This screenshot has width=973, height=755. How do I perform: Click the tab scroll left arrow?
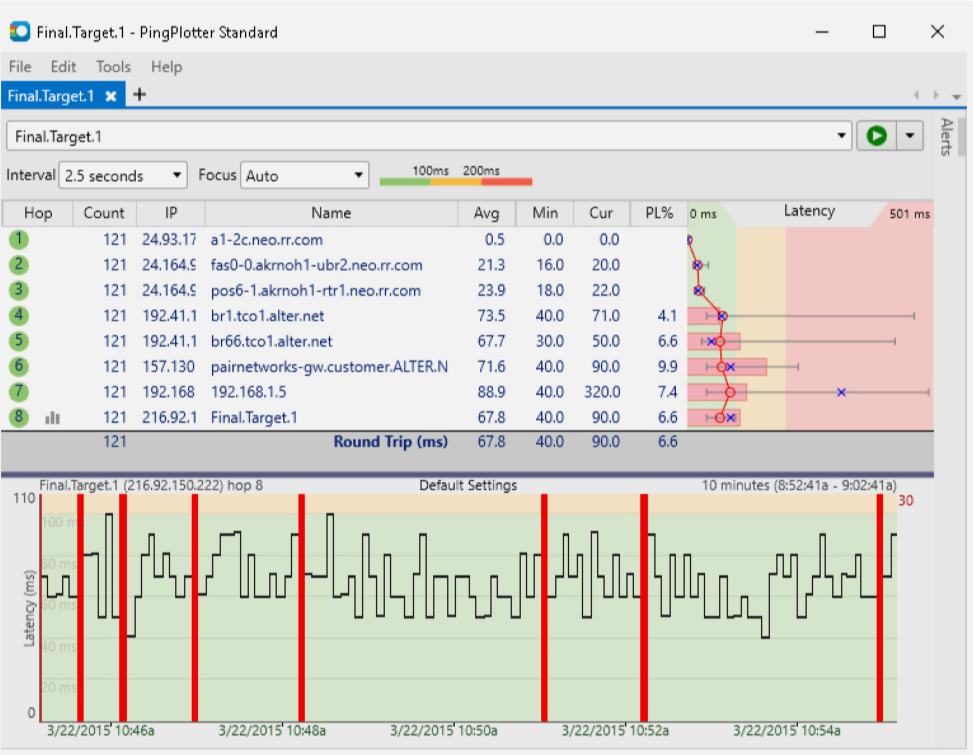coord(917,95)
